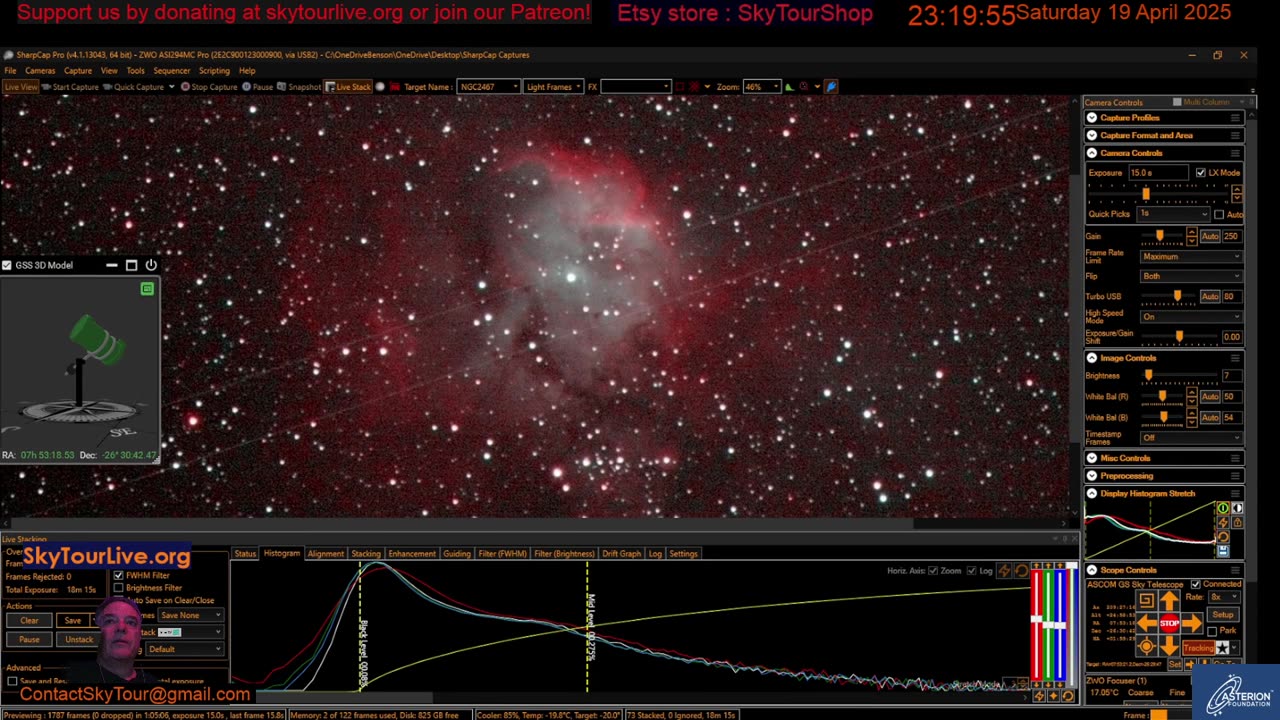
Task: Toggle the horizontal axis Zoom checkbox
Action: pyautogui.click(x=933, y=571)
